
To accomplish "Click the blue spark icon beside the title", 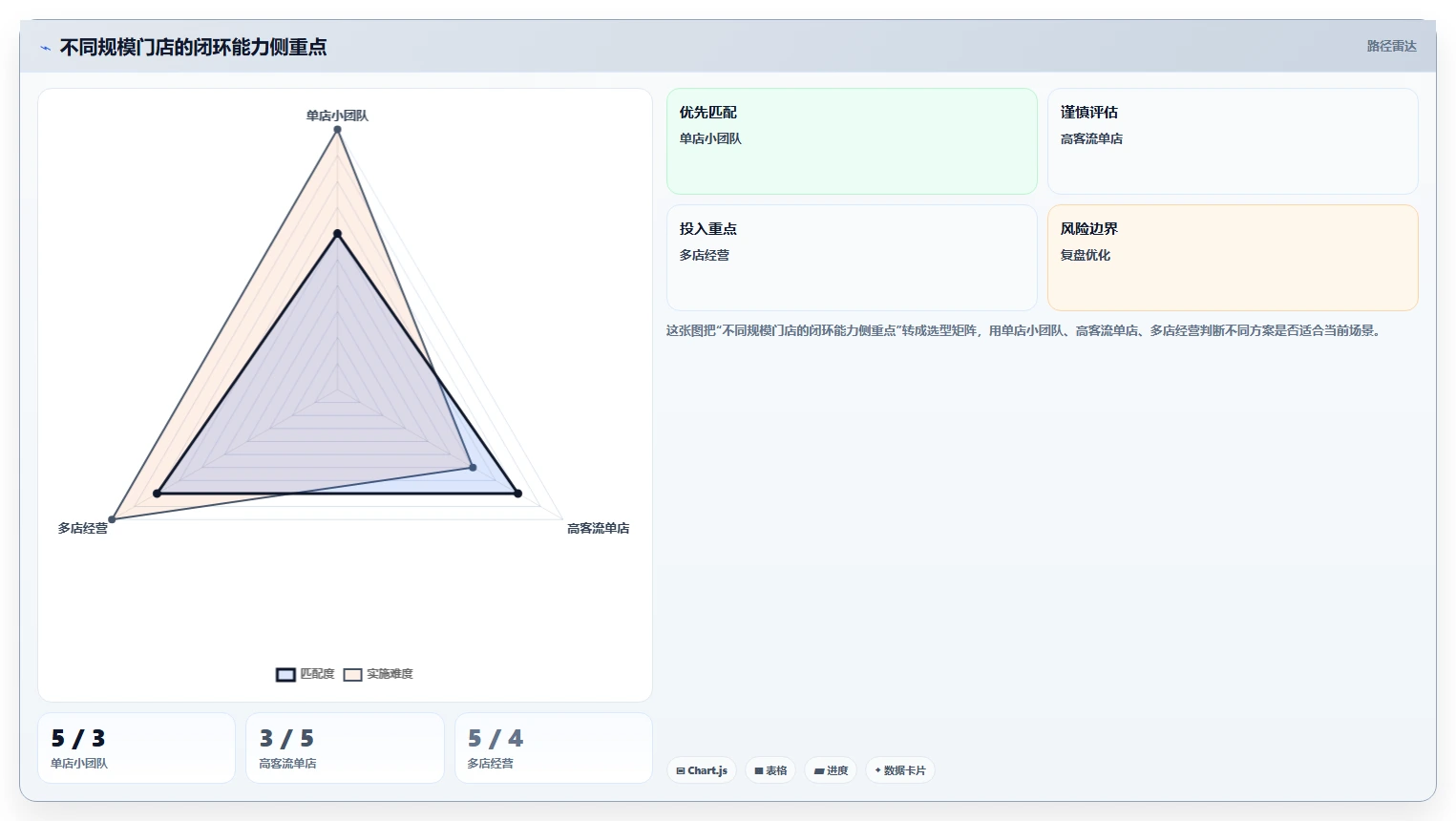I will [x=45, y=48].
